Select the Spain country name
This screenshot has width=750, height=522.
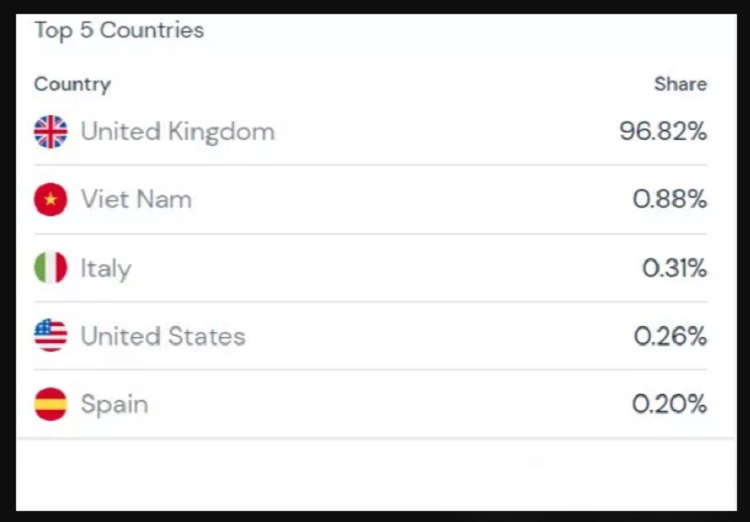114,405
